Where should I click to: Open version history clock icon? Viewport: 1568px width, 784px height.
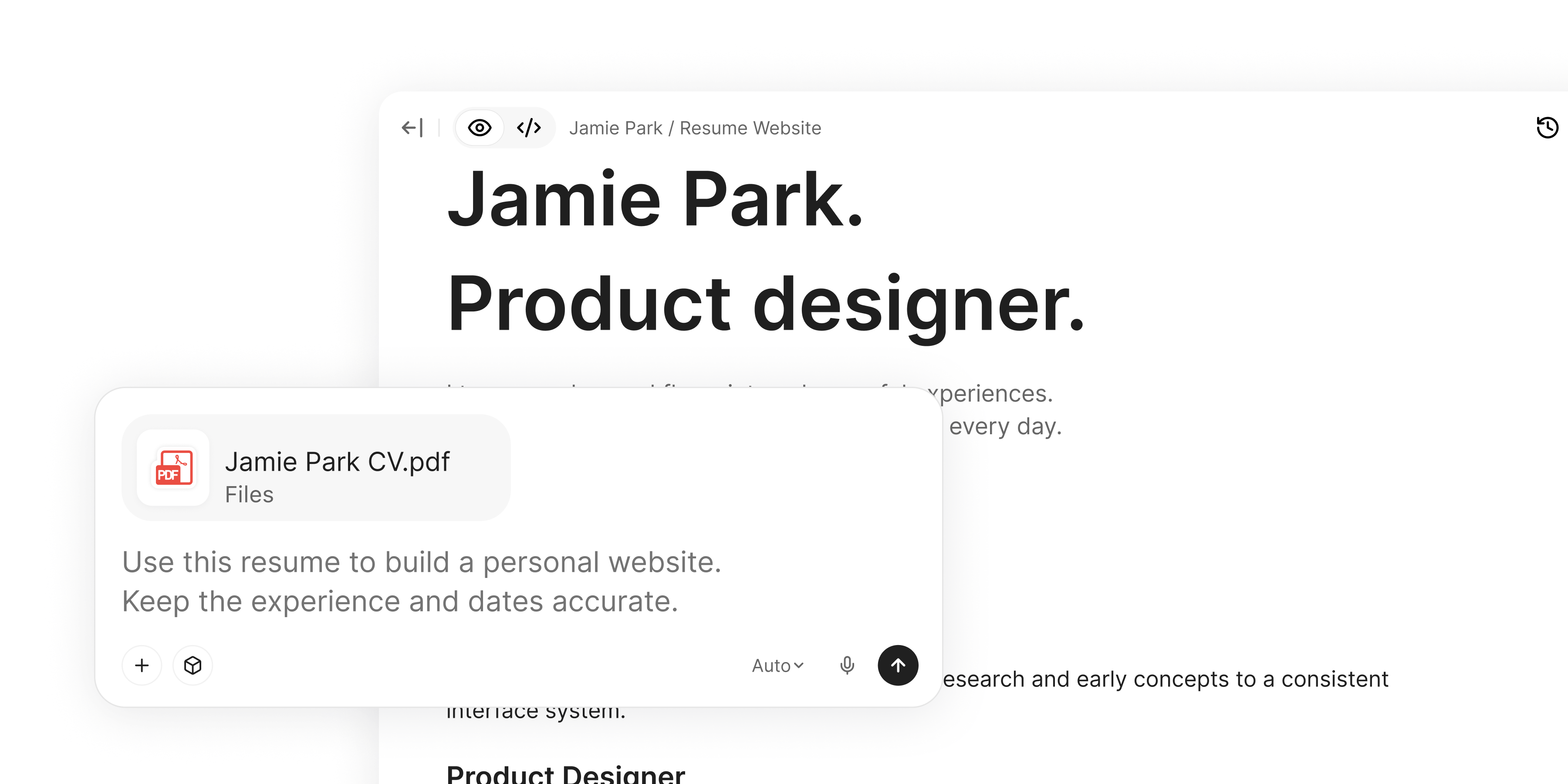[x=1547, y=128]
